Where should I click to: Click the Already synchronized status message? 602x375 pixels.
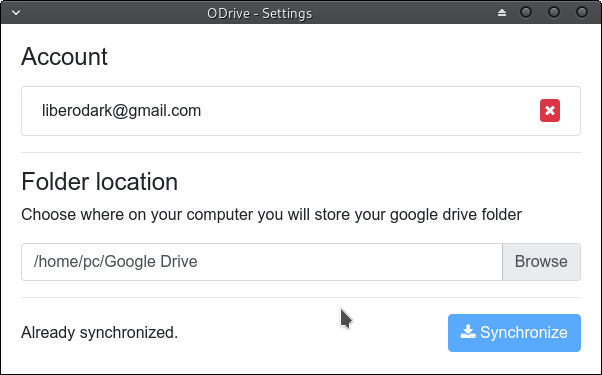pyautogui.click(x=99, y=332)
